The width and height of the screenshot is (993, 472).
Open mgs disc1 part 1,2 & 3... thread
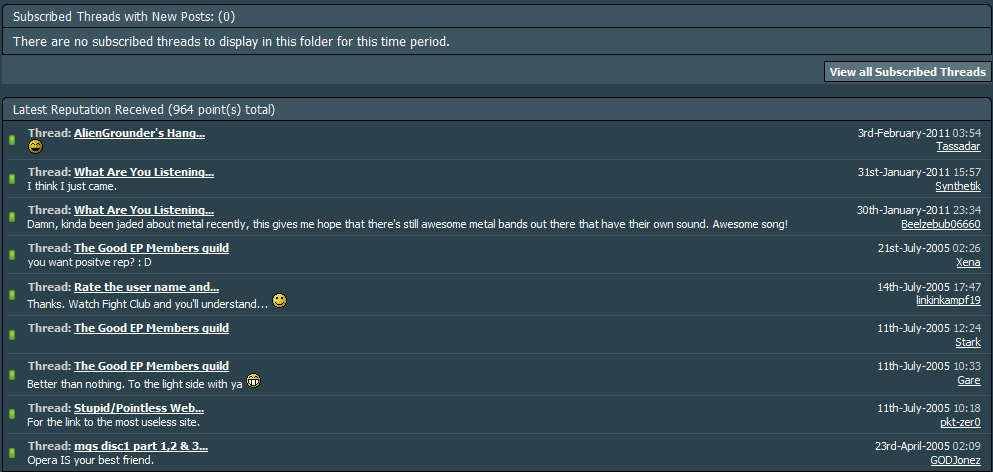click(x=141, y=446)
